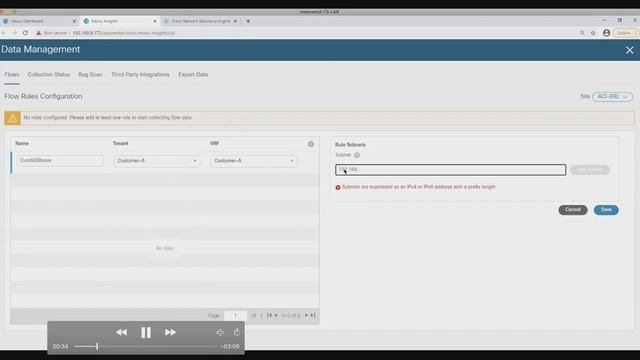The height and width of the screenshot is (360, 640).
Task: Open the Site ACI-ERL dropdown
Action: [x=612, y=97]
